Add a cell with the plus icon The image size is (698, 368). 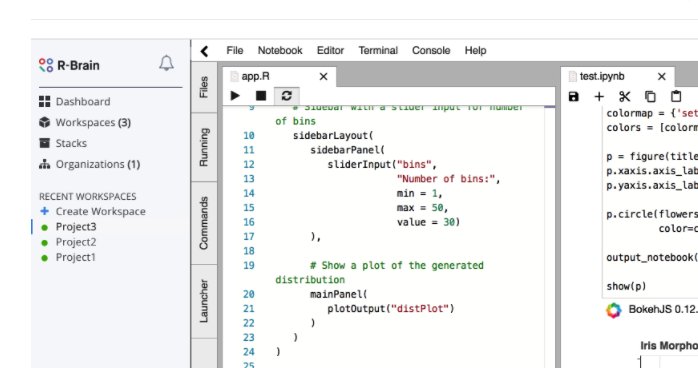point(599,97)
